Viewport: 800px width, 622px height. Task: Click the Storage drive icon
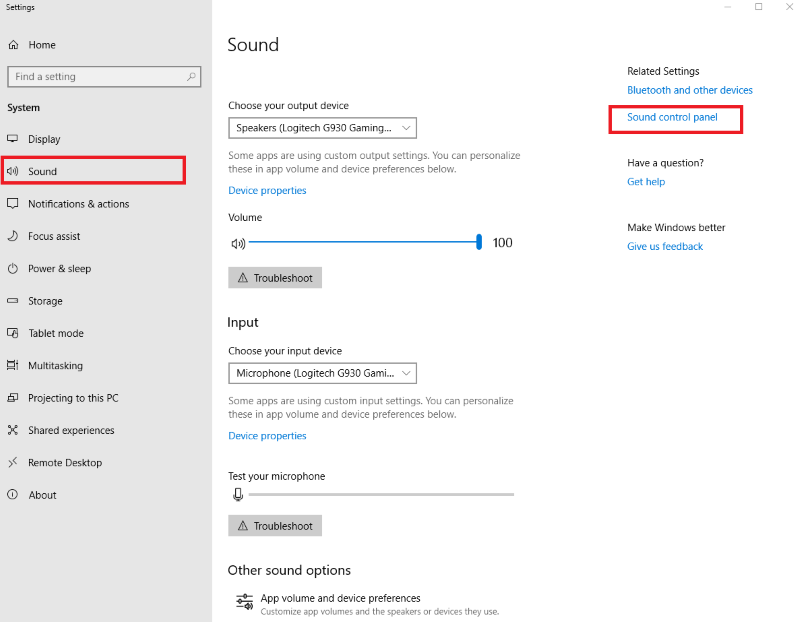point(13,301)
